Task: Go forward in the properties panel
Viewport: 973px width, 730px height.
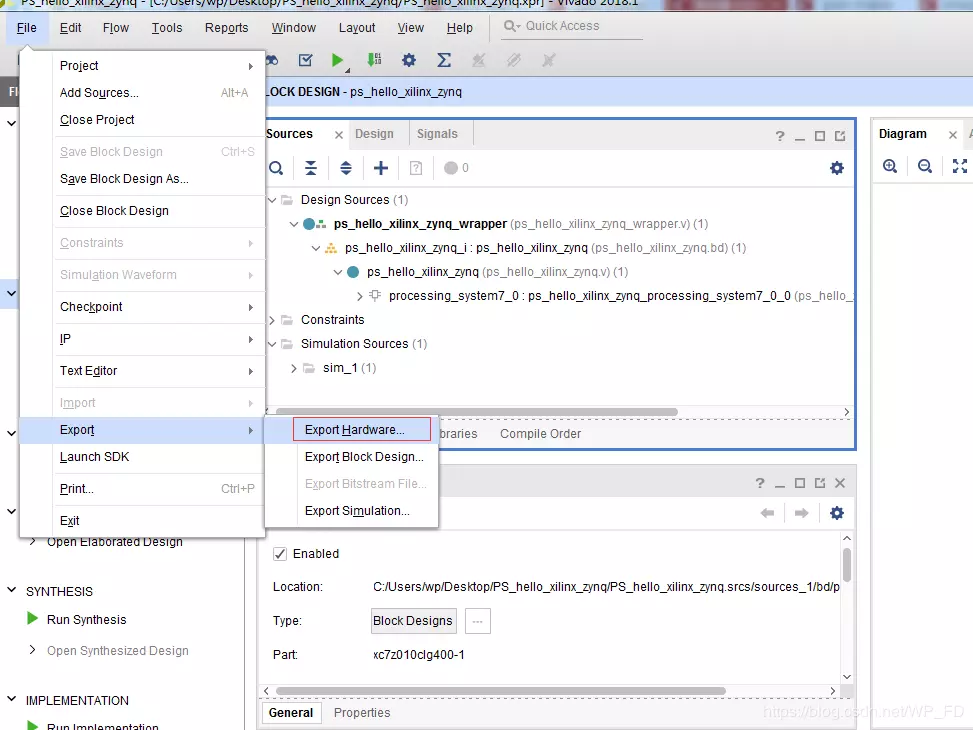Action: point(802,513)
